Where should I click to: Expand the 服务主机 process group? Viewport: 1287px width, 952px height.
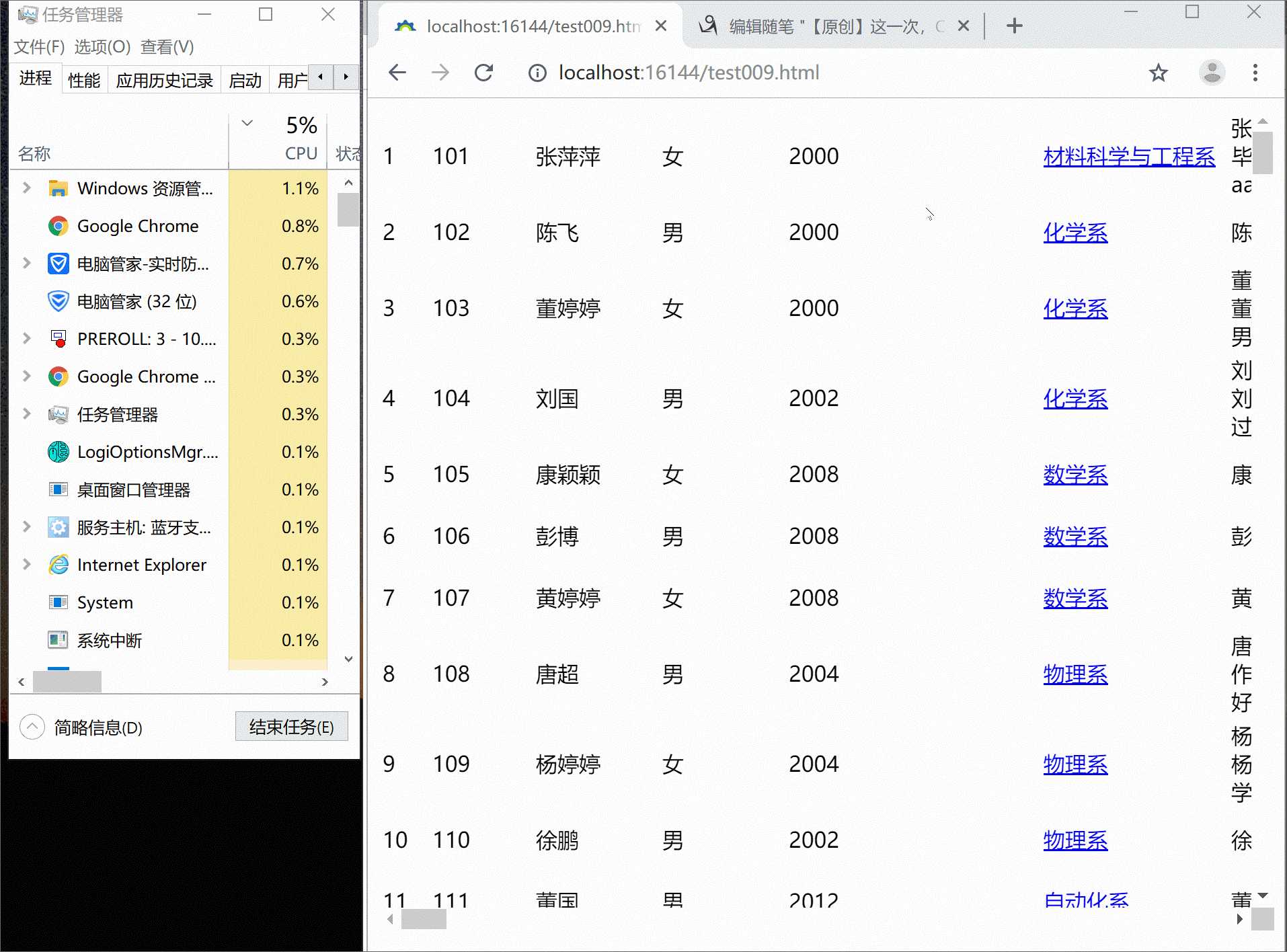pyautogui.click(x=27, y=527)
